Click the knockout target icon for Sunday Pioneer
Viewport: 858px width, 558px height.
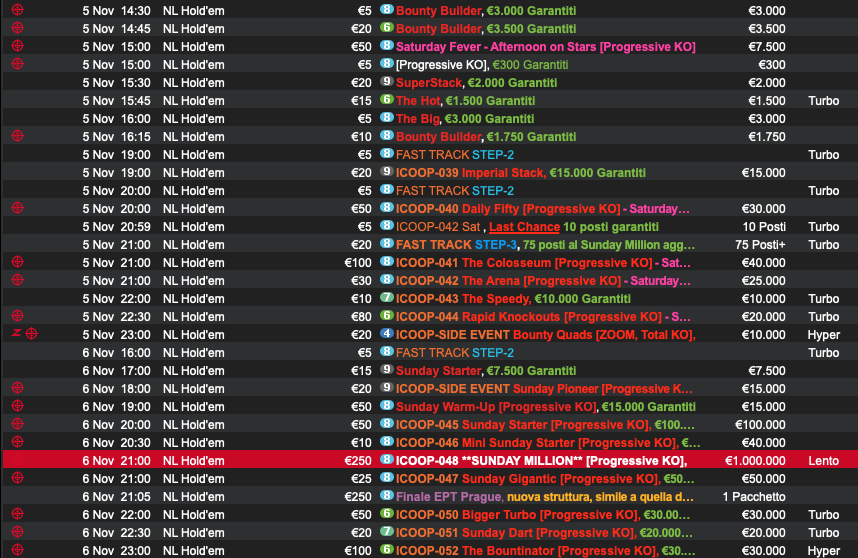[18, 388]
